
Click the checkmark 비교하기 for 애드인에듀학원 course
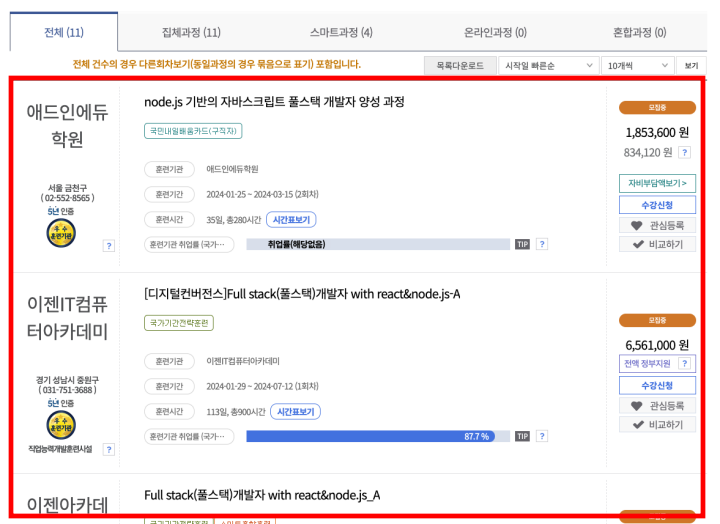[657, 244]
